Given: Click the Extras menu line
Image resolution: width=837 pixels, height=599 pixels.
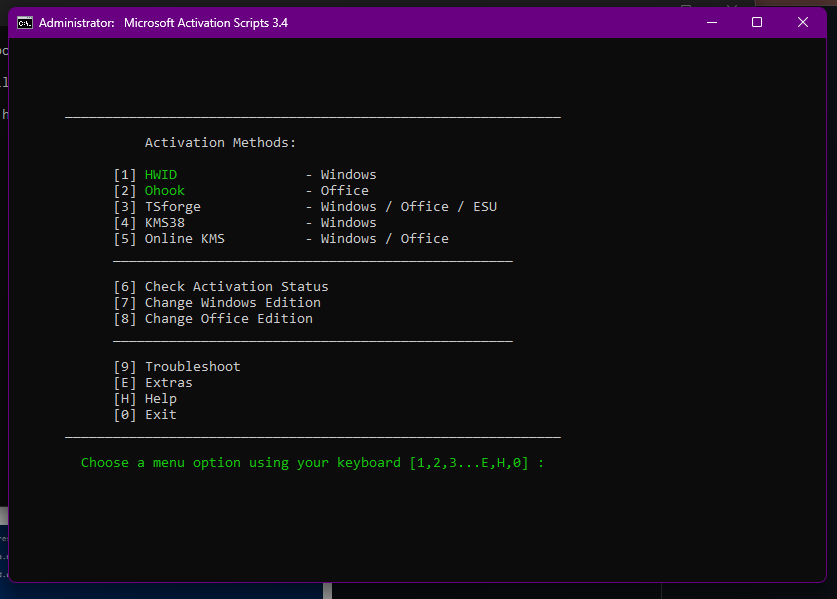Looking at the screenshot, I should 168,383.
